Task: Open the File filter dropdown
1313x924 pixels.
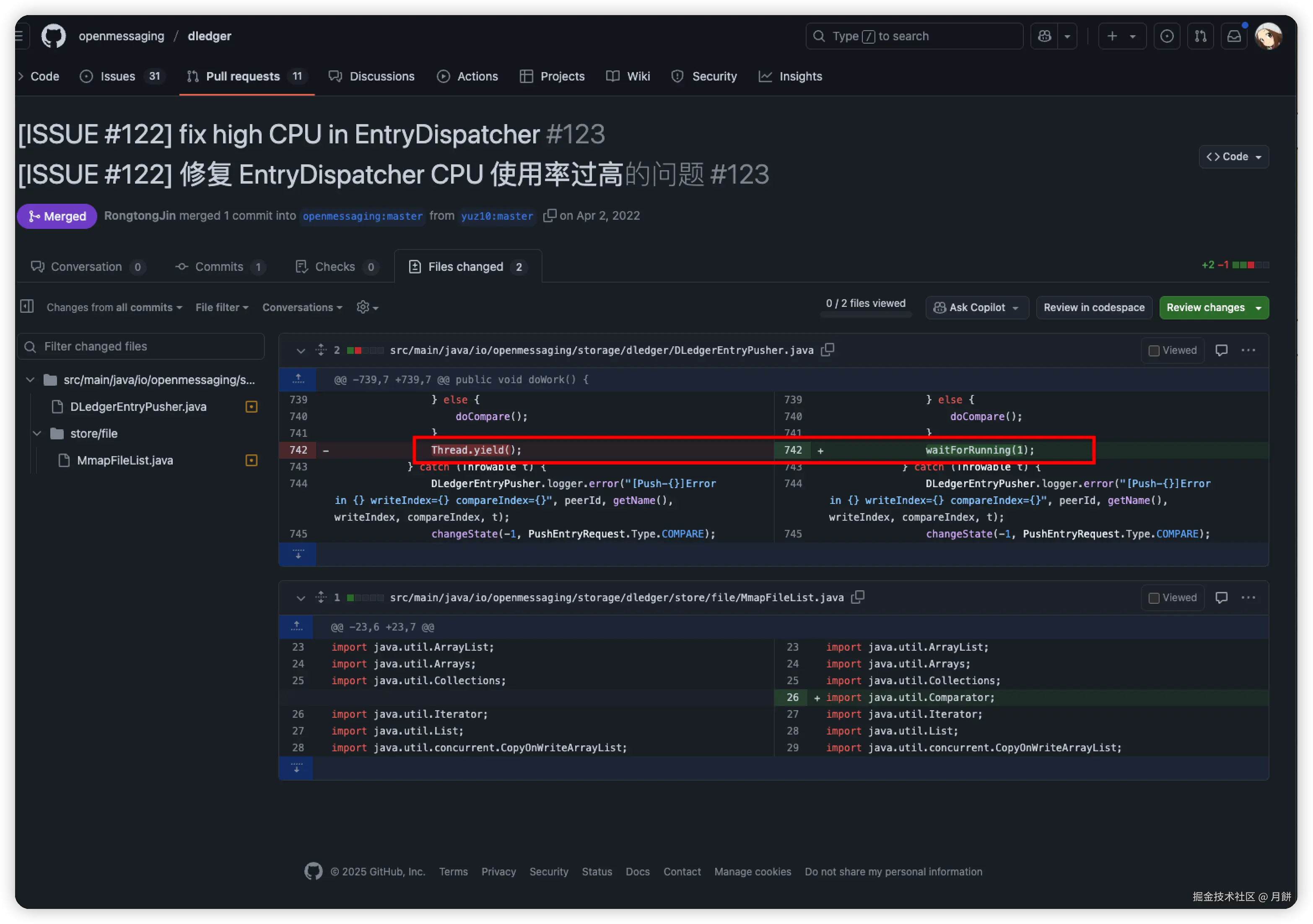Action: pos(222,307)
